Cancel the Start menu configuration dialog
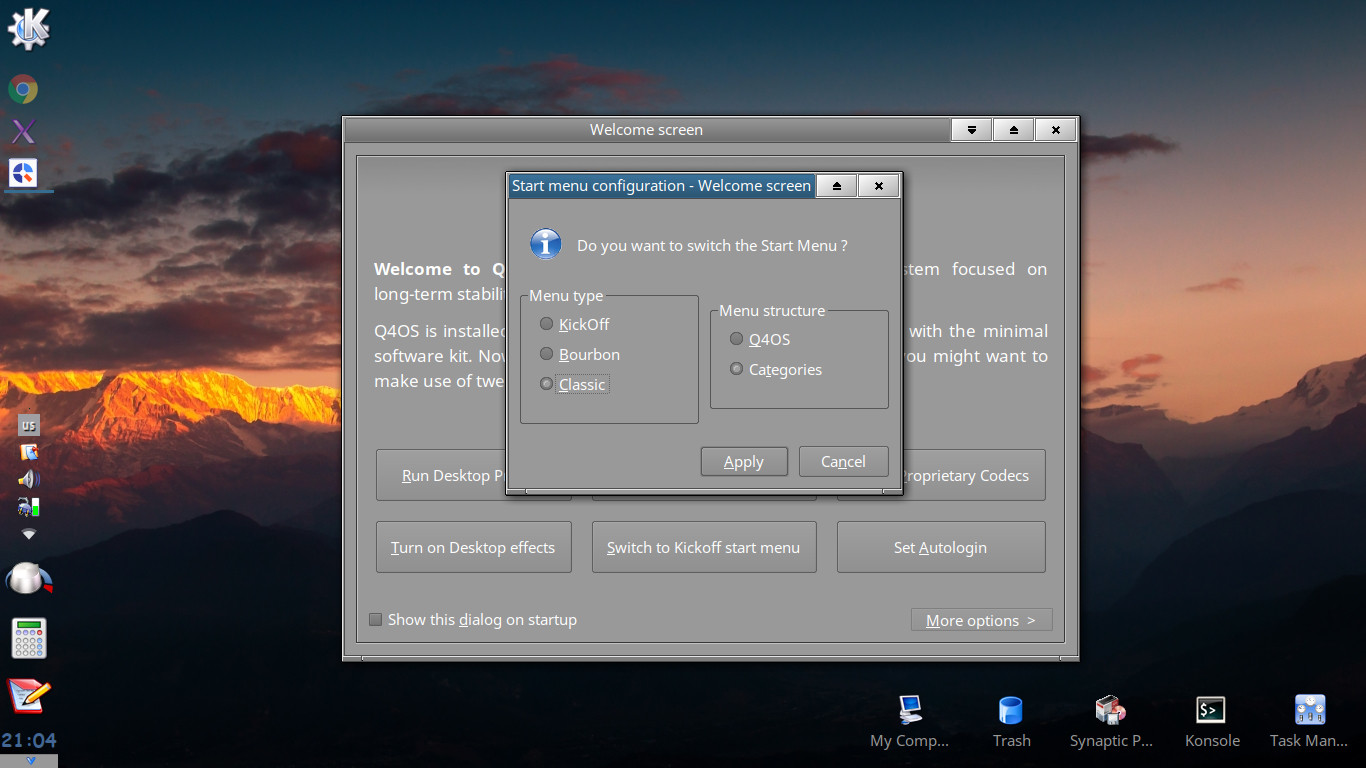Image resolution: width=1366 pixels, height=768 pixels. 843,461
